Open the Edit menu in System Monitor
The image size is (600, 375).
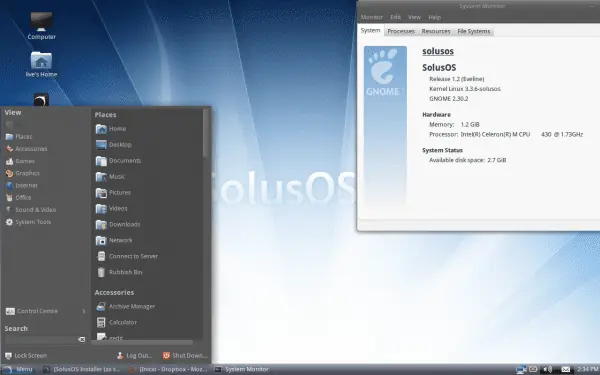[396, 17]
